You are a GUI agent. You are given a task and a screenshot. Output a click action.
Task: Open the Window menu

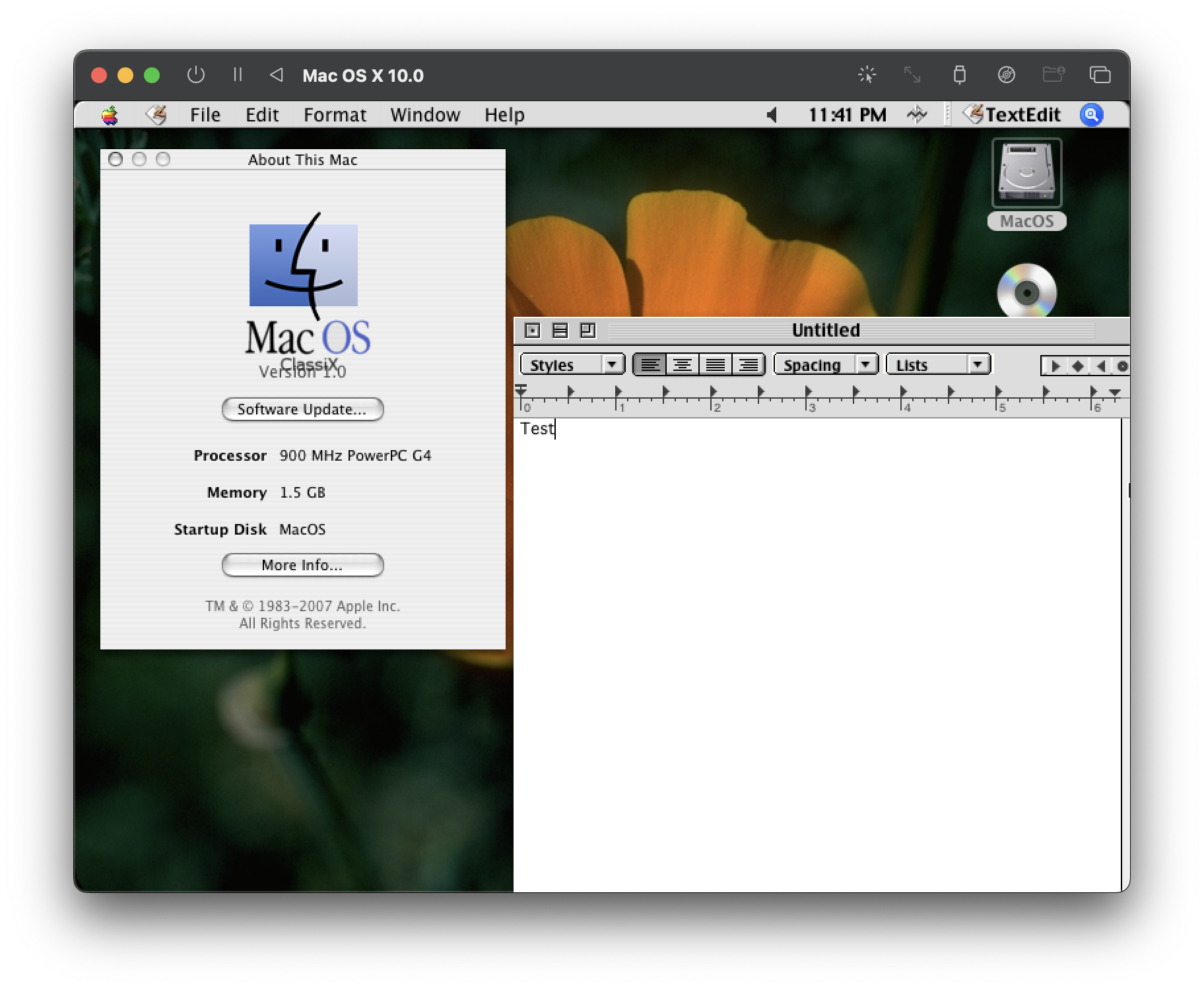[x=425, y=115]
